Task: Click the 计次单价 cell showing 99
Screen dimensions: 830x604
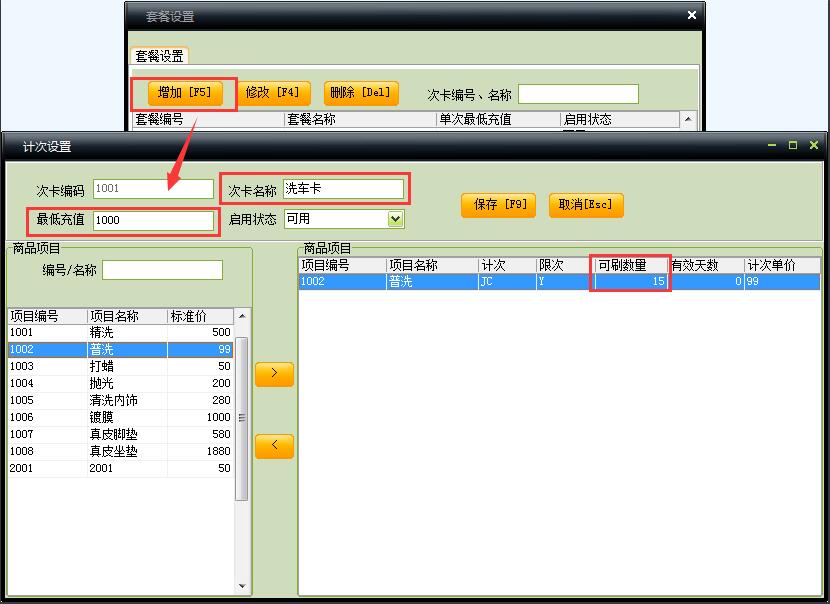Action: (x=782, y=281)
